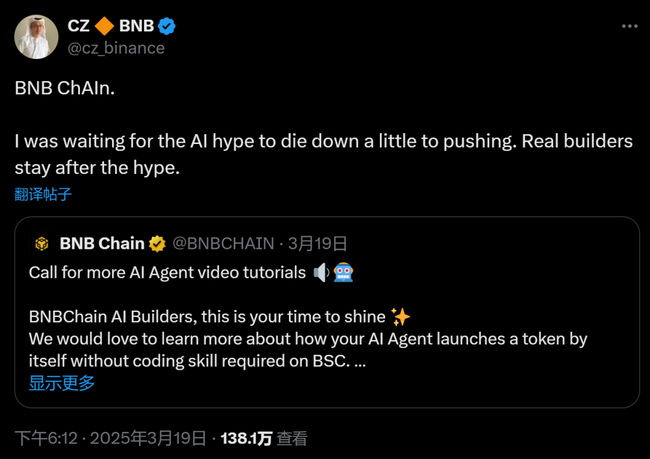650x459 pixels.
Task: Click the blue verified badge beside CZ BNB
Action: [170, 25]
